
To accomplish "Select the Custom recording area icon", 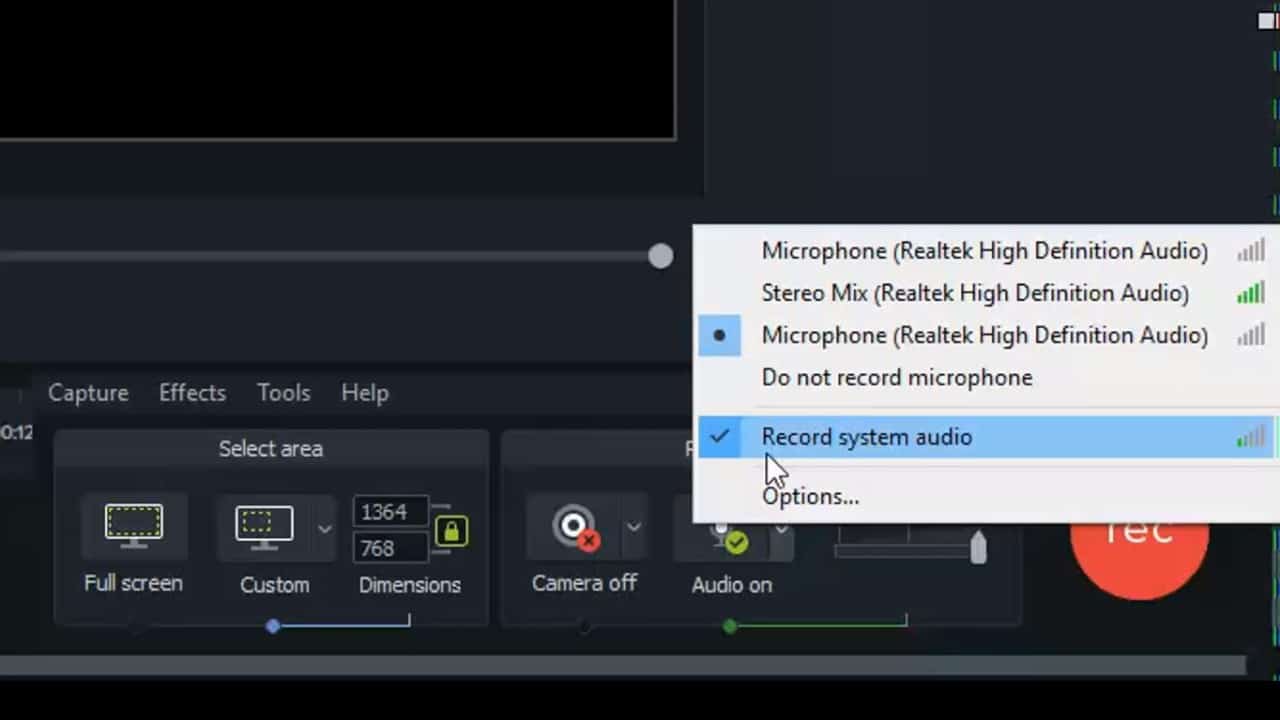I will [262, 524].
